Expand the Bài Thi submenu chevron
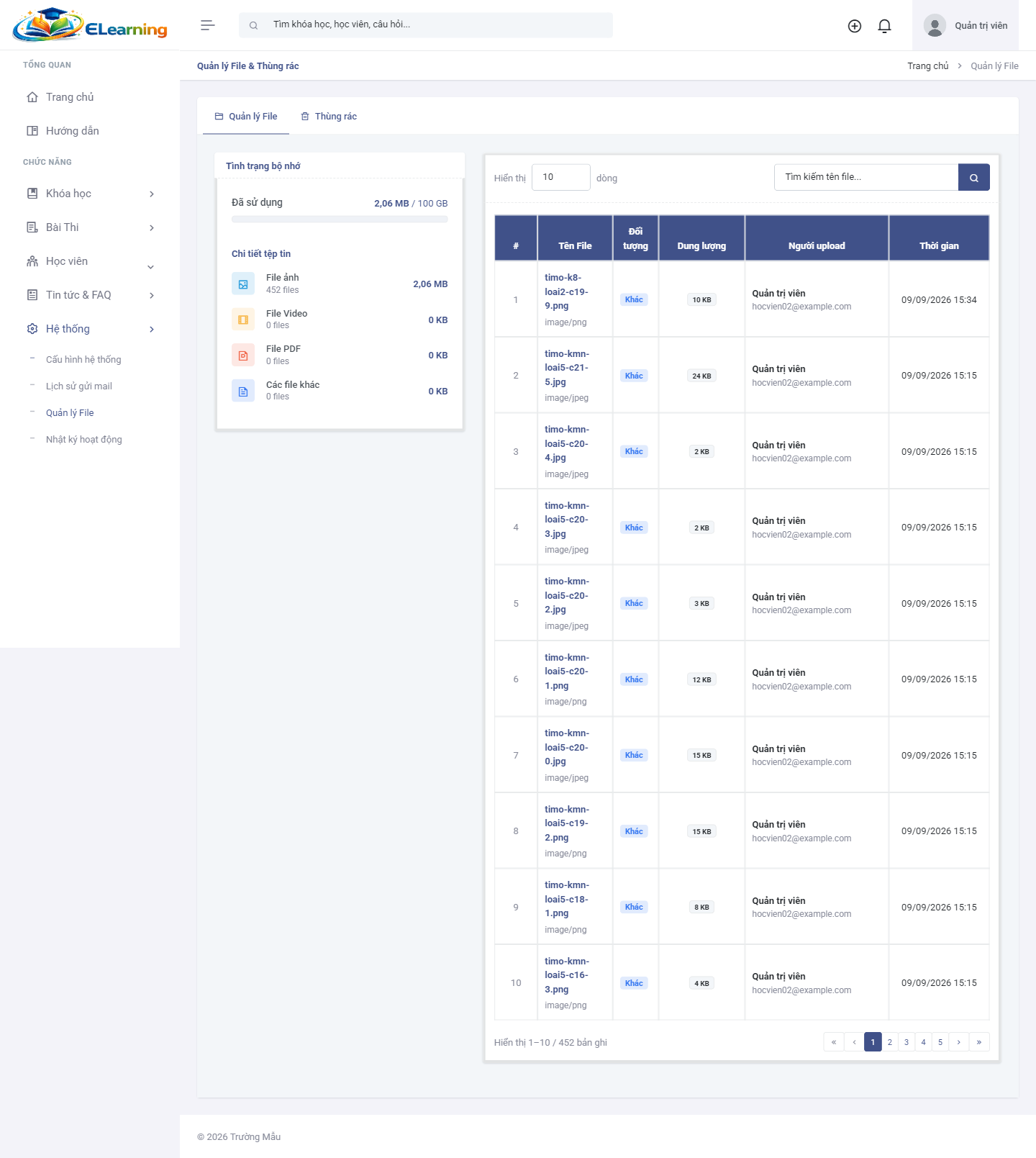 152,228
